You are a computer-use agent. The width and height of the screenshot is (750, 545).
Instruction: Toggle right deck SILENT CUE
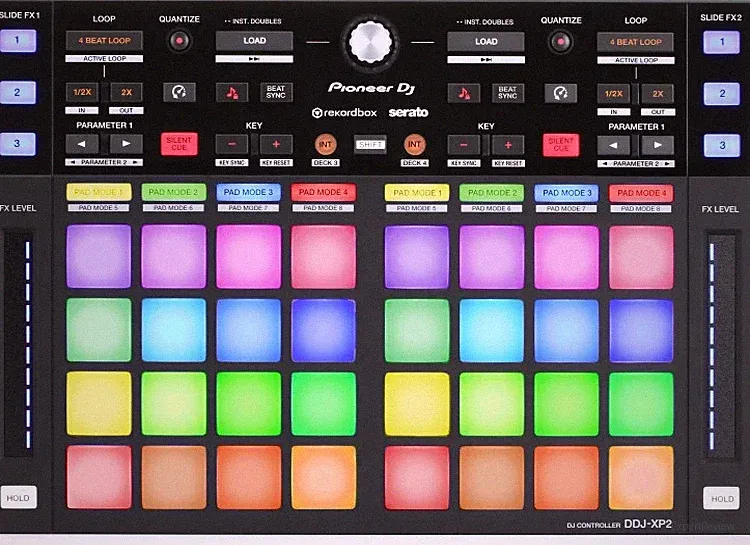561,145
